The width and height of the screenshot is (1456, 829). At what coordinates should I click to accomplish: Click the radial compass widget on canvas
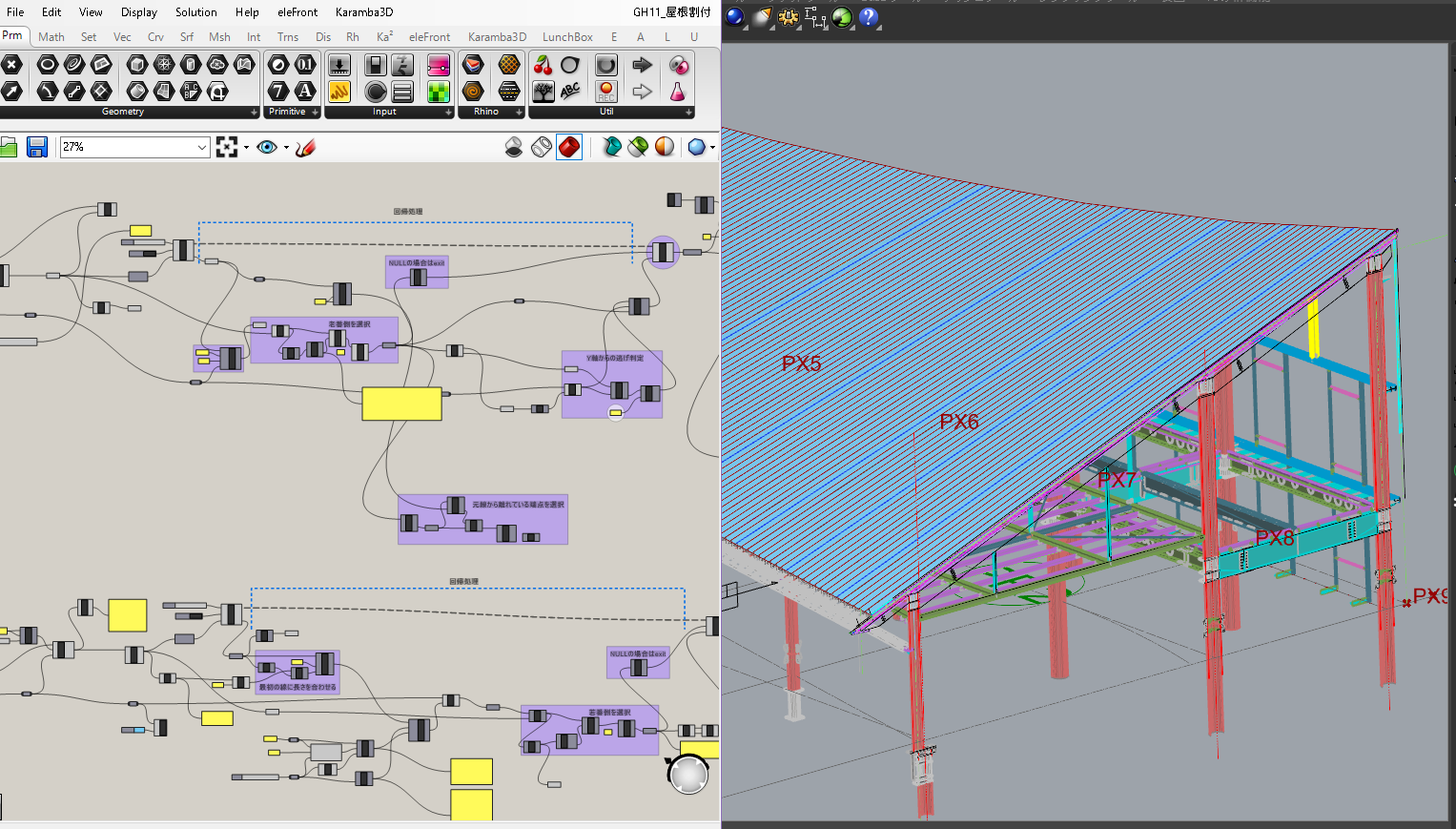(687, 775)
